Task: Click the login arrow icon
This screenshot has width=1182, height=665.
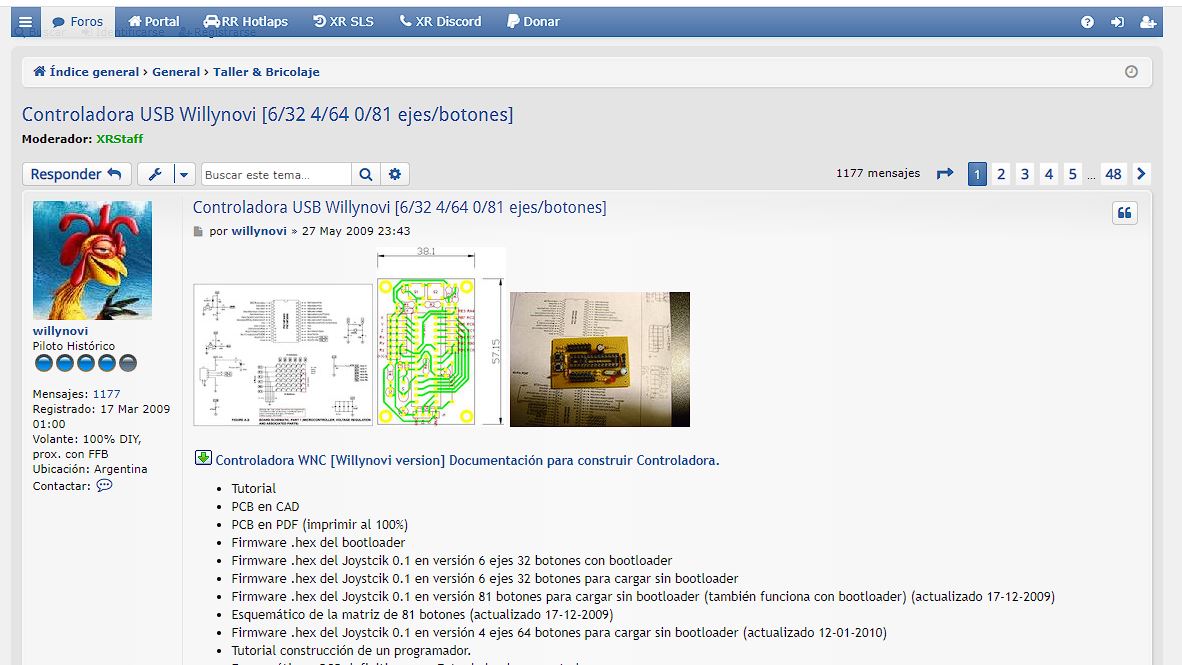Action: pyautogui.click(x=1117, y=22)
